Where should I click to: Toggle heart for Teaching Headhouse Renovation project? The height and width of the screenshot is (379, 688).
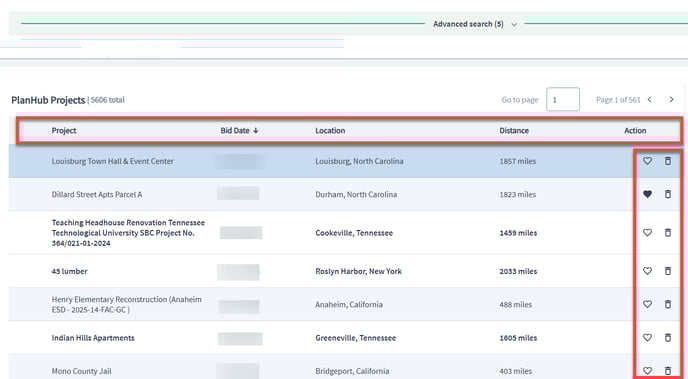tap(647, 232)
